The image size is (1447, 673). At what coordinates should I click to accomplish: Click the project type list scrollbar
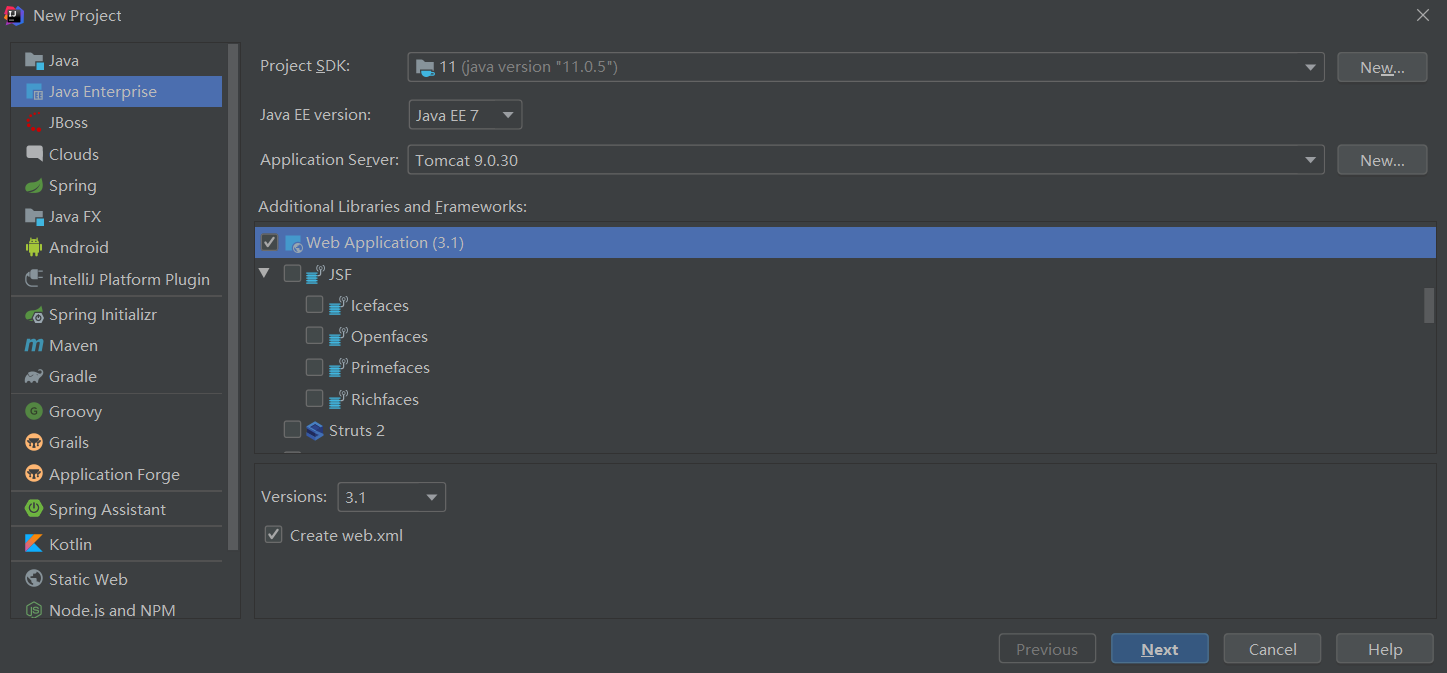click(234, 297)
